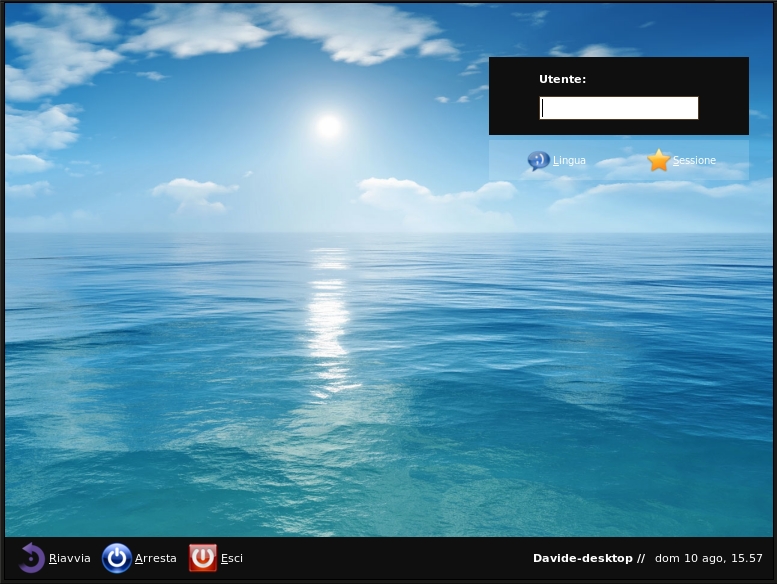Image resolution: width=777 pixels, height=584 pixels.
Task: Click empty middle of bottom black bar
Action: coord(387,558)
